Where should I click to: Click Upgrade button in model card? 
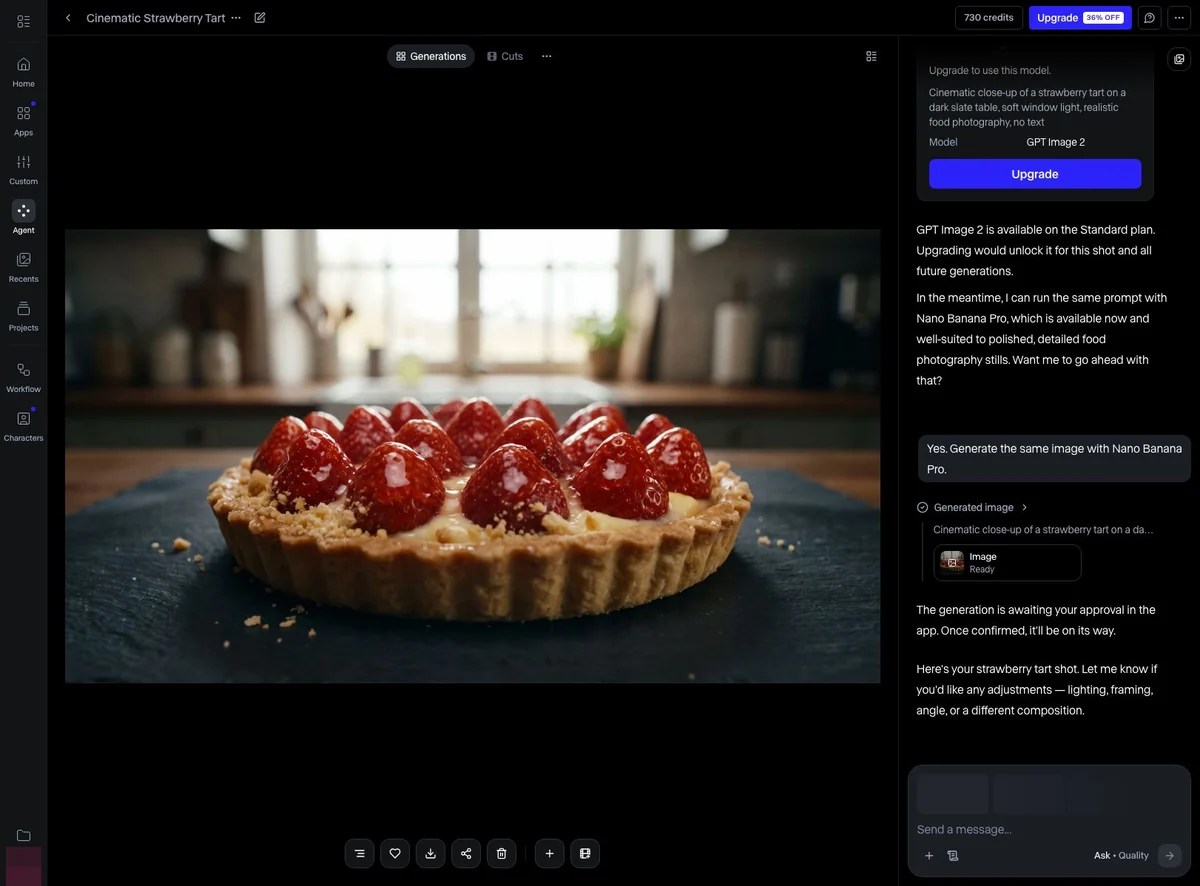[x=1035, y=174]
